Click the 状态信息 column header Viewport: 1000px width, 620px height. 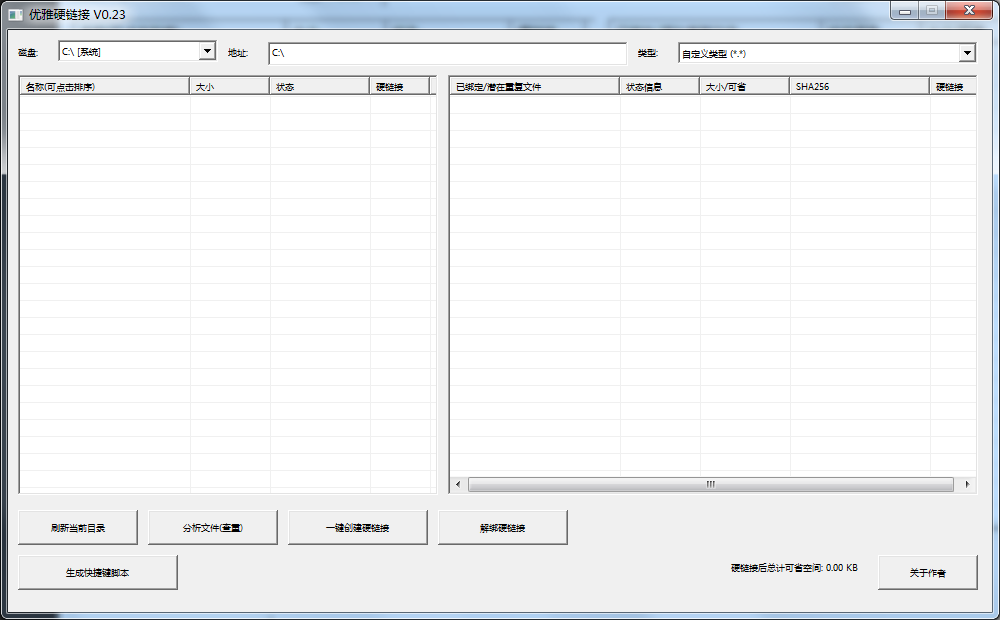[x=659, y=87]
